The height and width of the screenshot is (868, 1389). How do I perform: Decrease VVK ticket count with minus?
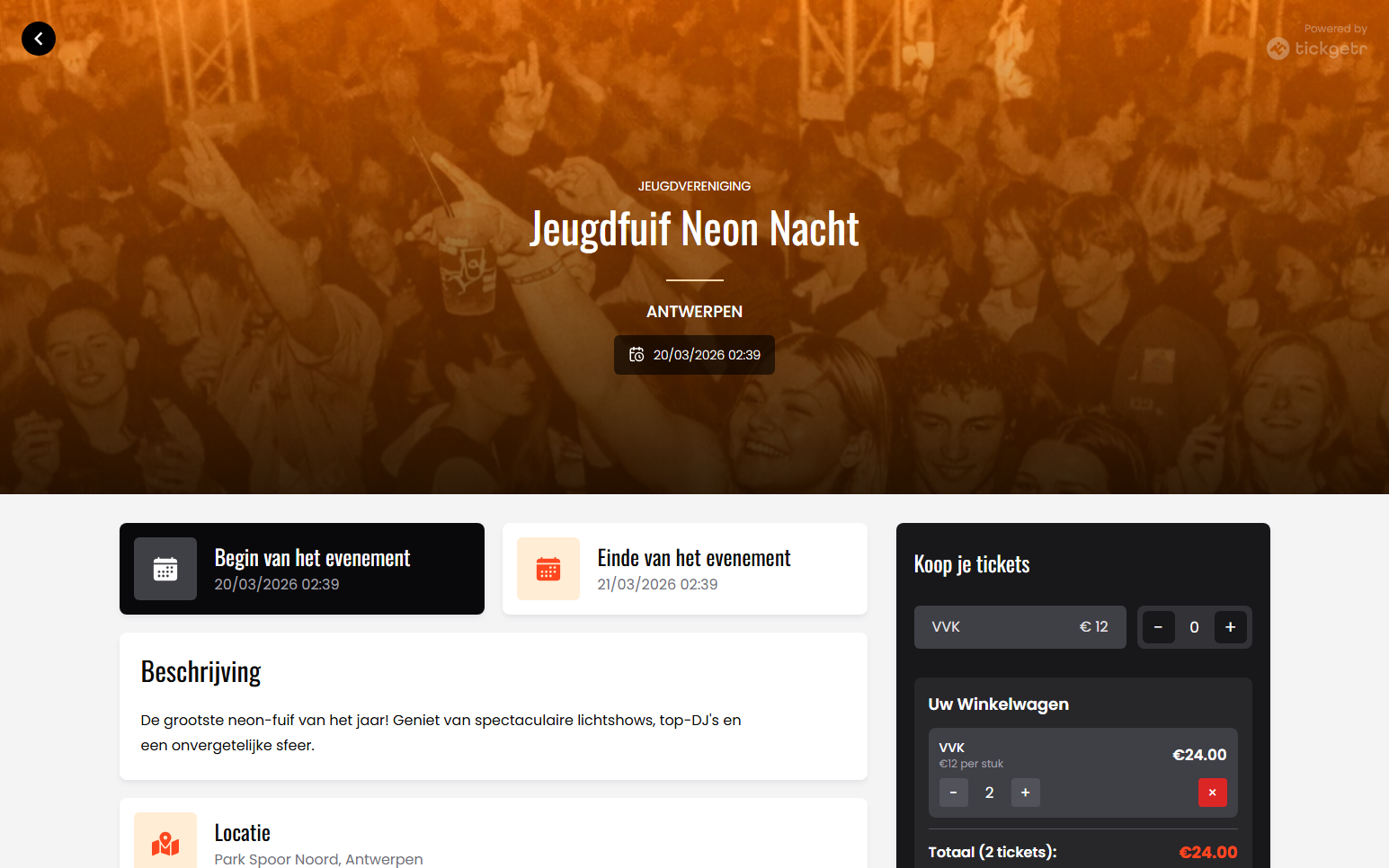pos(1158,627)
